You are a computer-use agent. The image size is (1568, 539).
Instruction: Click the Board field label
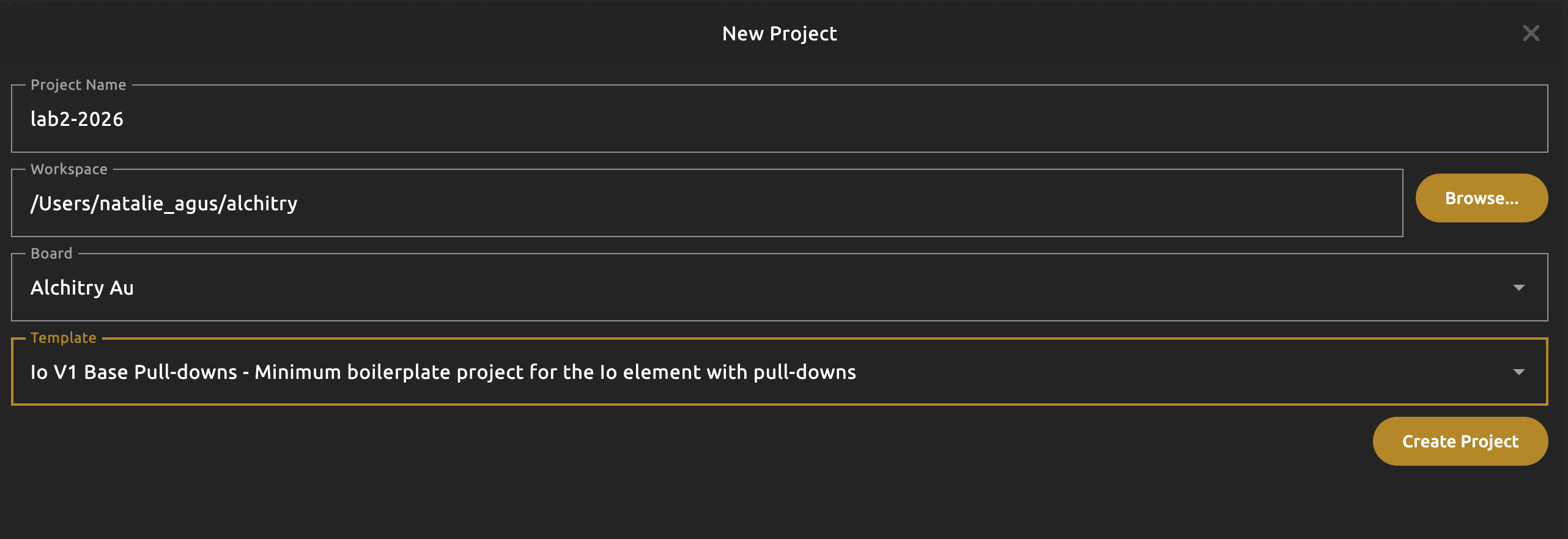(51, 254)
